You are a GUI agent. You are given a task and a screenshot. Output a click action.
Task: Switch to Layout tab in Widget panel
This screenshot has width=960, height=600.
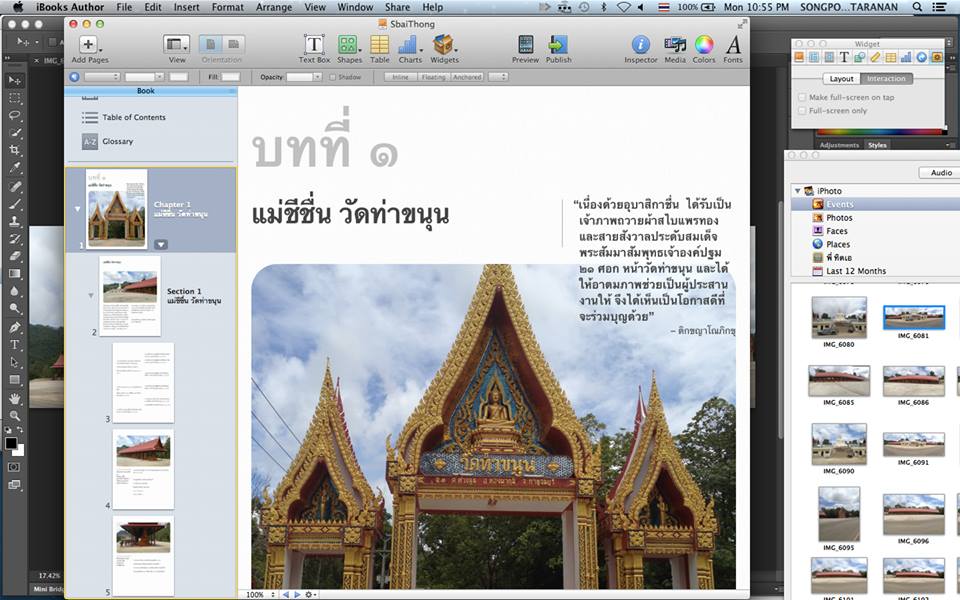(841, 79)
